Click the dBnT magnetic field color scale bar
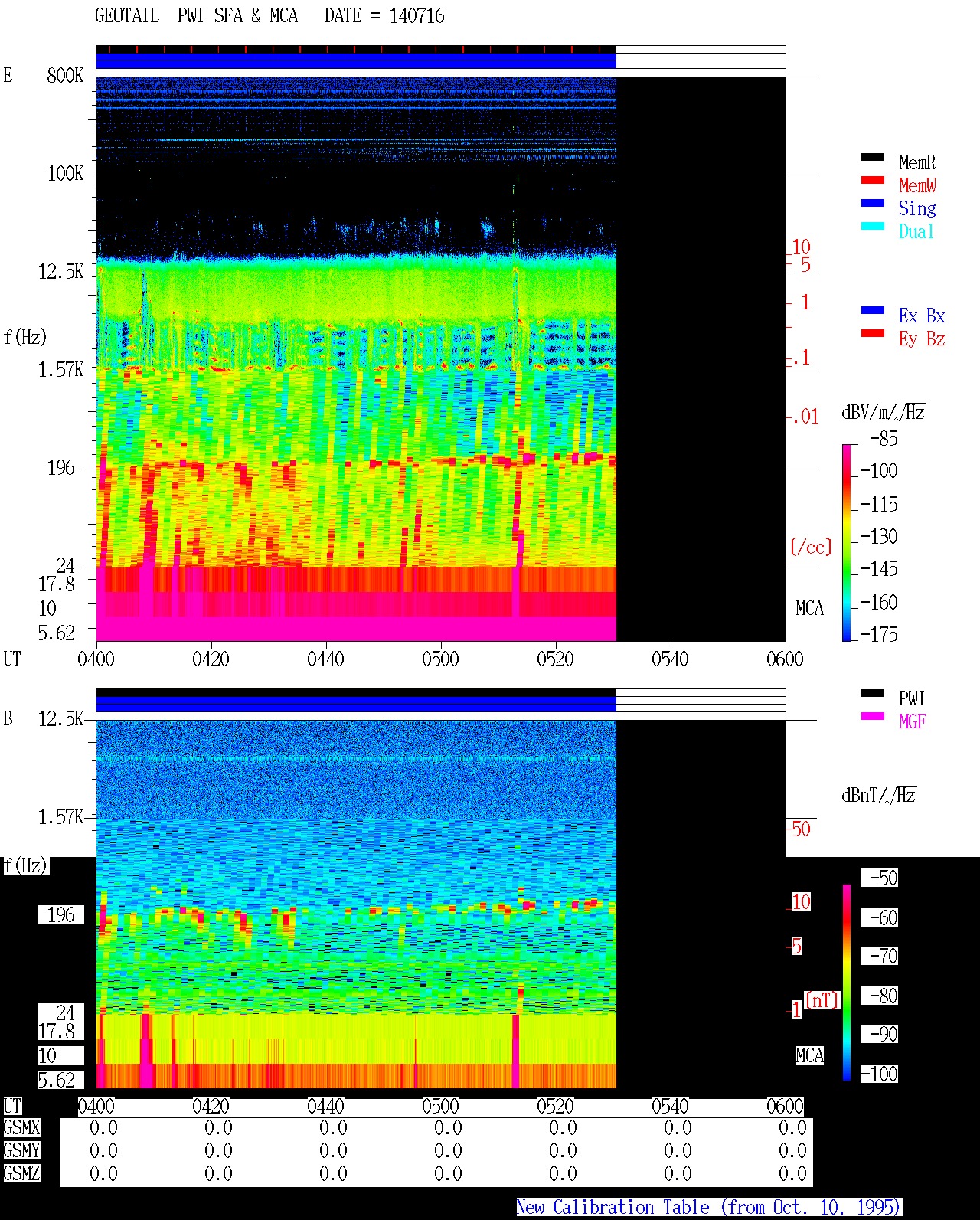 click(x=847, y=983)
